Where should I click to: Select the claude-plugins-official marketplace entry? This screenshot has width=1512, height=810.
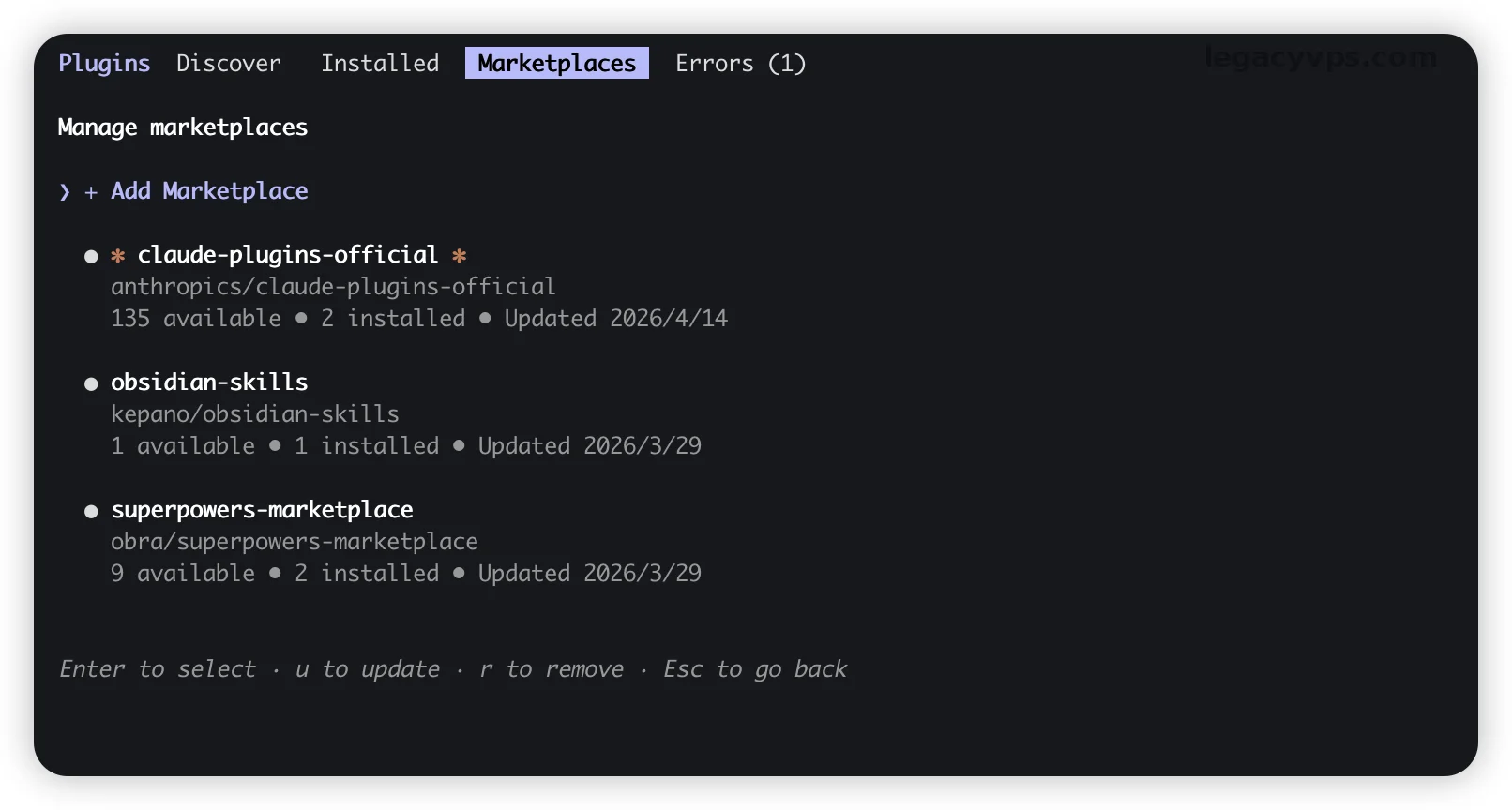[x=288, y=255]
